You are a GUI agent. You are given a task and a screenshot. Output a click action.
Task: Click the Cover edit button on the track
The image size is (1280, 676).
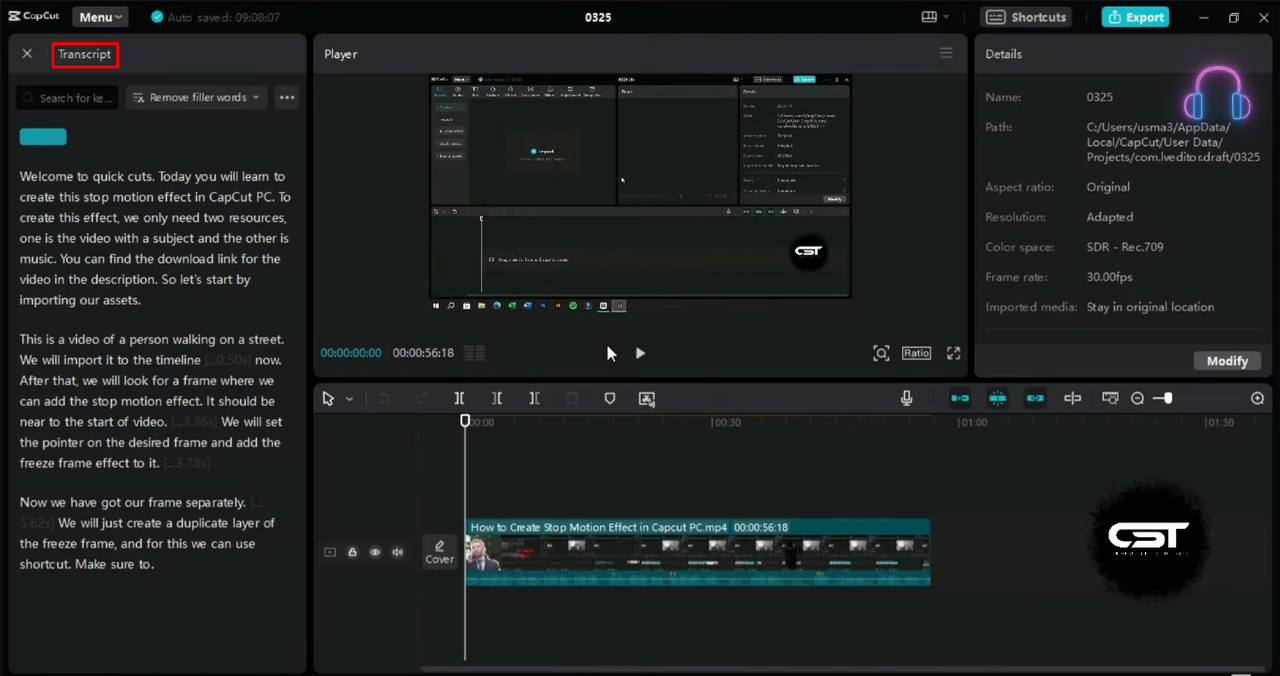pyautogui.click(x=440, y=551)
